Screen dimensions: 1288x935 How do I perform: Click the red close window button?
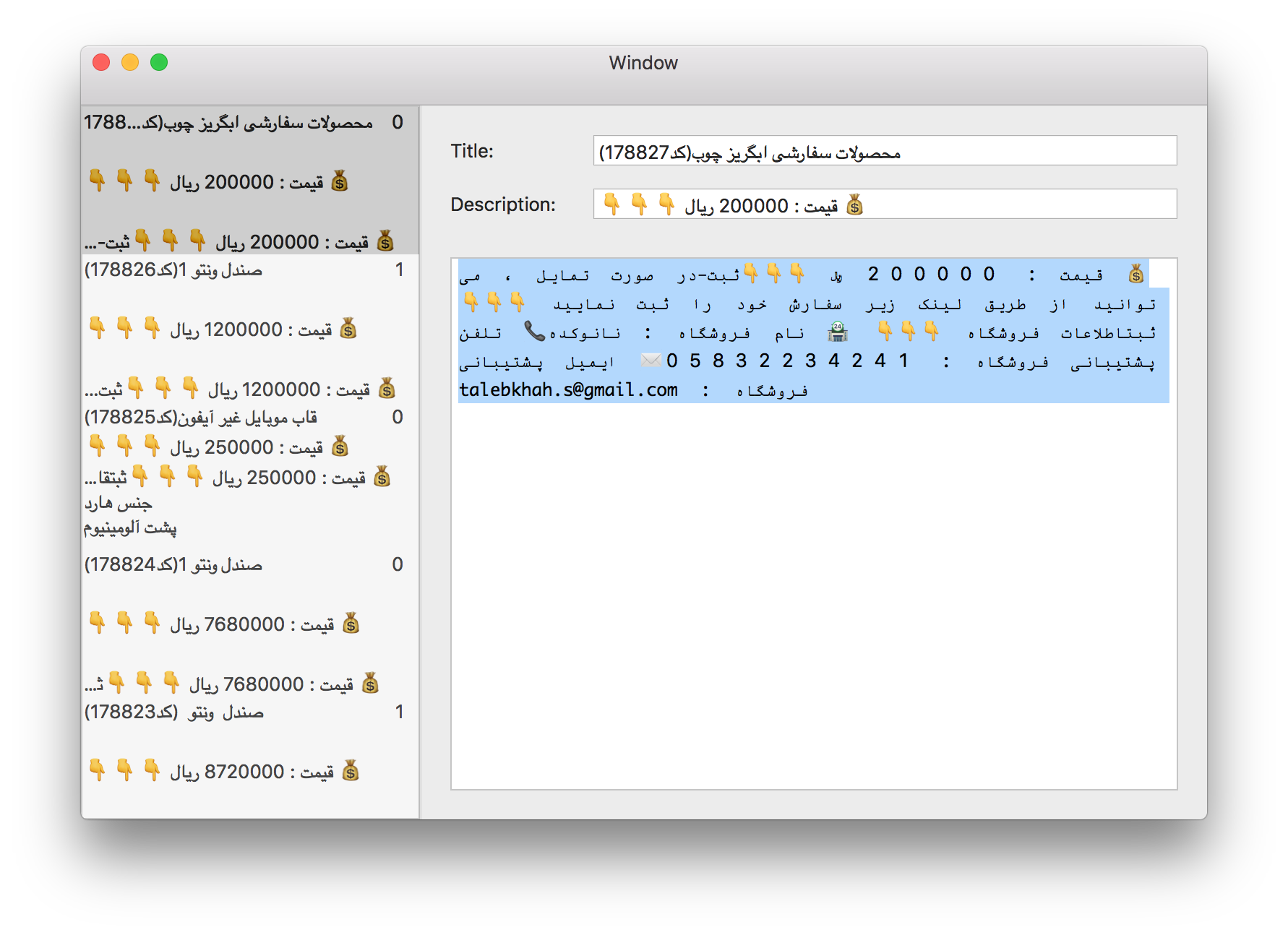pyautogui.click(x=101, y=62)
